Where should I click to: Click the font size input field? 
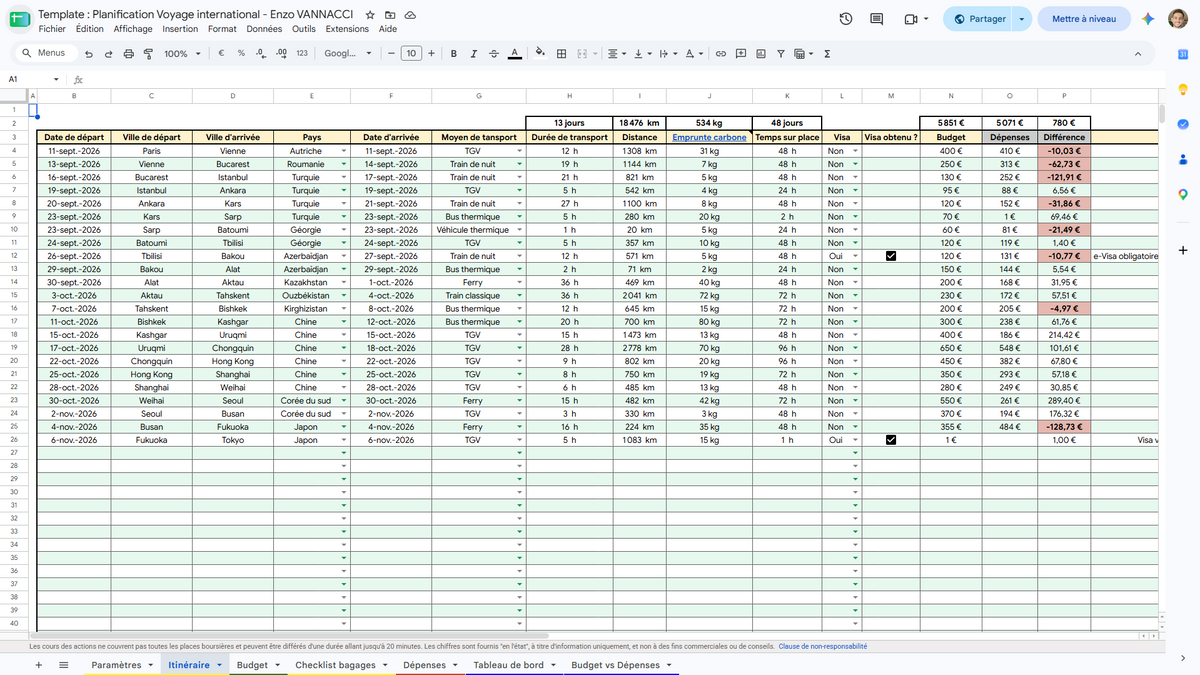(x=411, y=54)
